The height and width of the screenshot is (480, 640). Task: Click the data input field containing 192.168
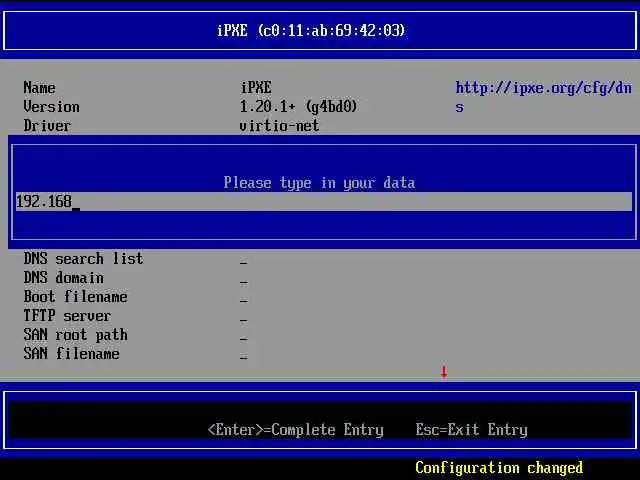point(324,202)
